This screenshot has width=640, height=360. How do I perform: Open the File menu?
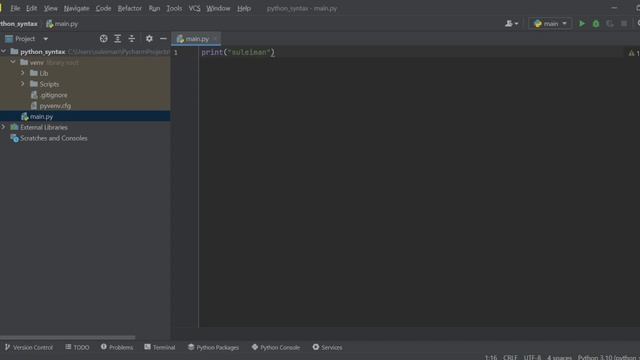pos(15,8)
